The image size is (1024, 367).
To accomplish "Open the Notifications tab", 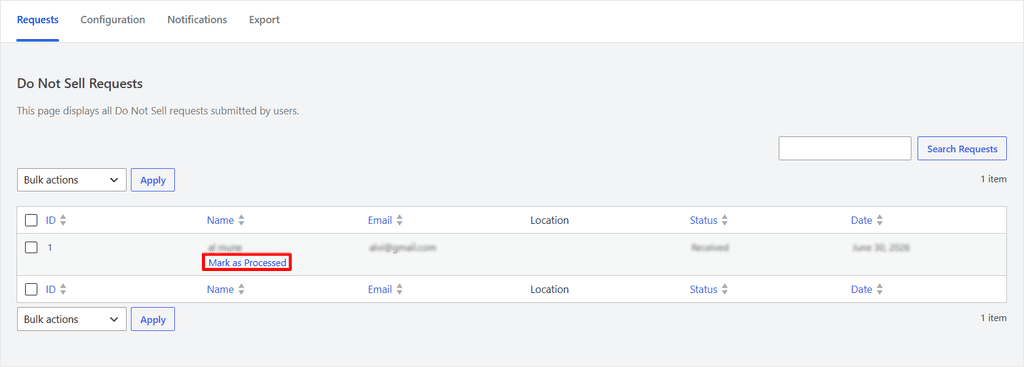I will click(x=197, y=20).
